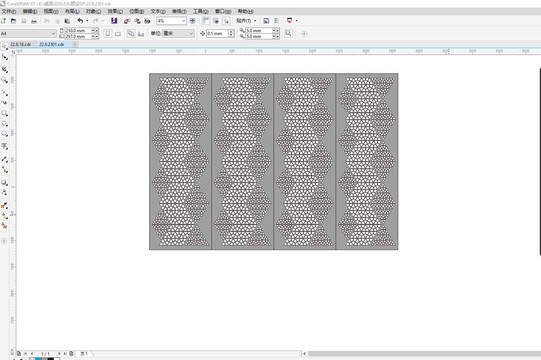Image resolution: width=541 pixels, height=360 pixels.
Task: Toggle Show Rulers button
Action: (x=206, y=21)
